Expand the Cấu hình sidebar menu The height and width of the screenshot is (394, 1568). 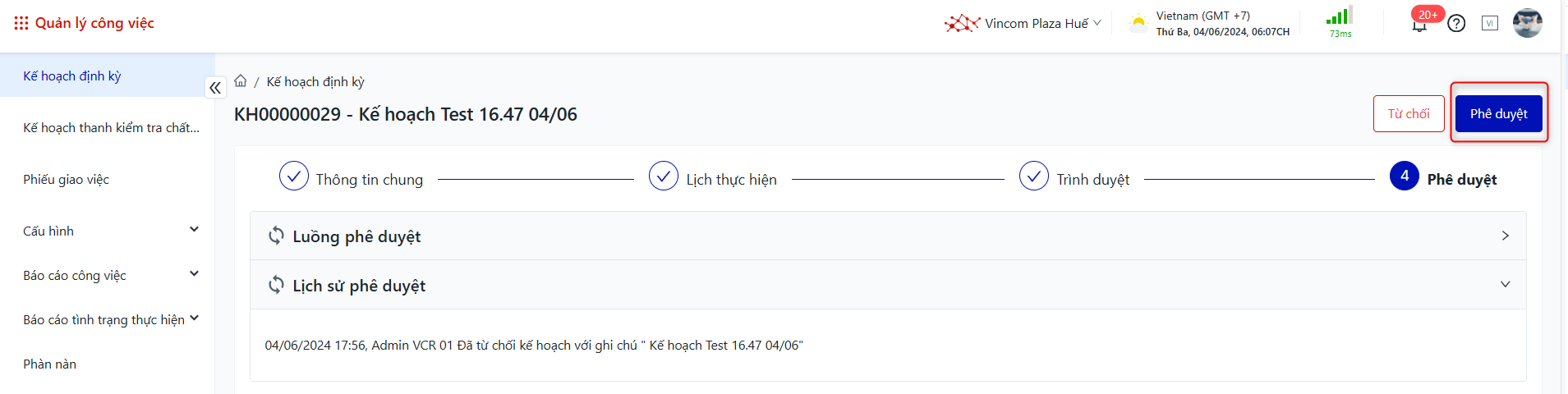coord(194,230)
